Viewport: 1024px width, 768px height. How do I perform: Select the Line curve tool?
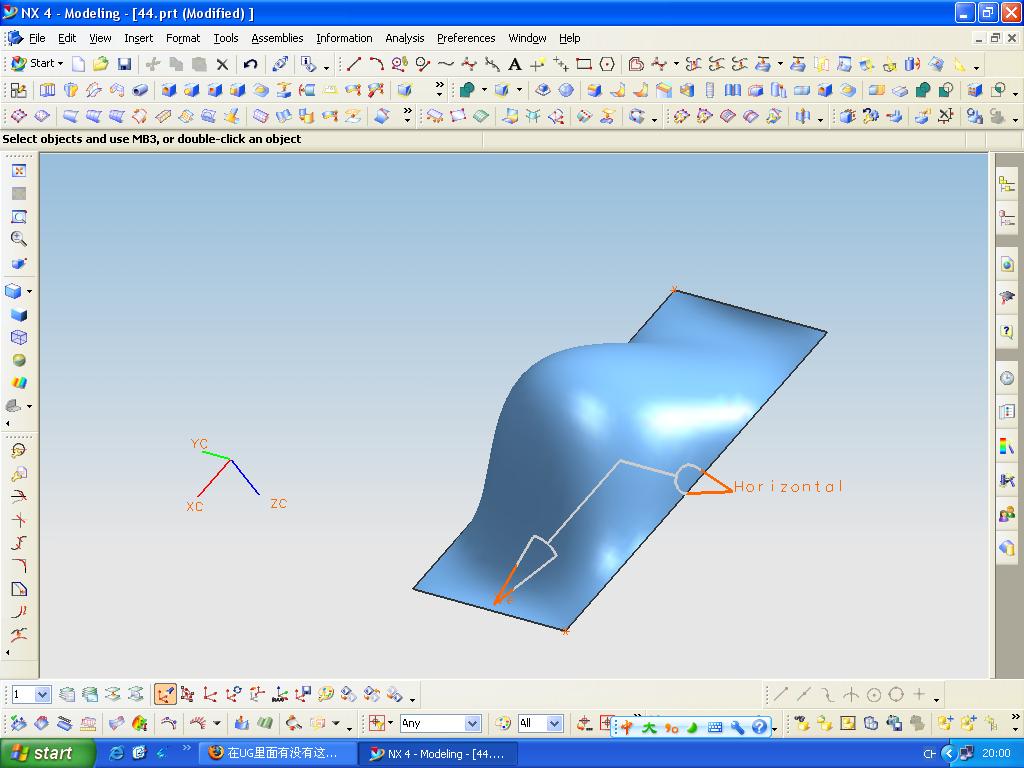coord(353,63)
